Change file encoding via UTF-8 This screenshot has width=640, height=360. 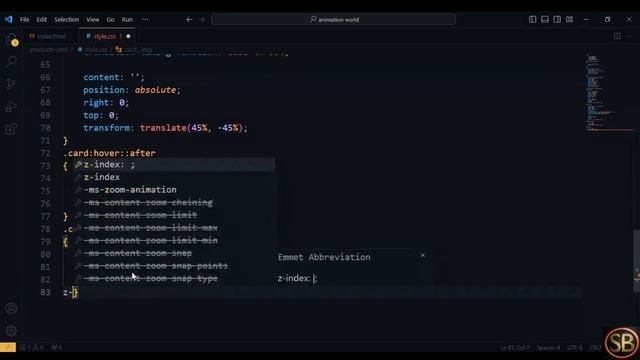point(575,348)
